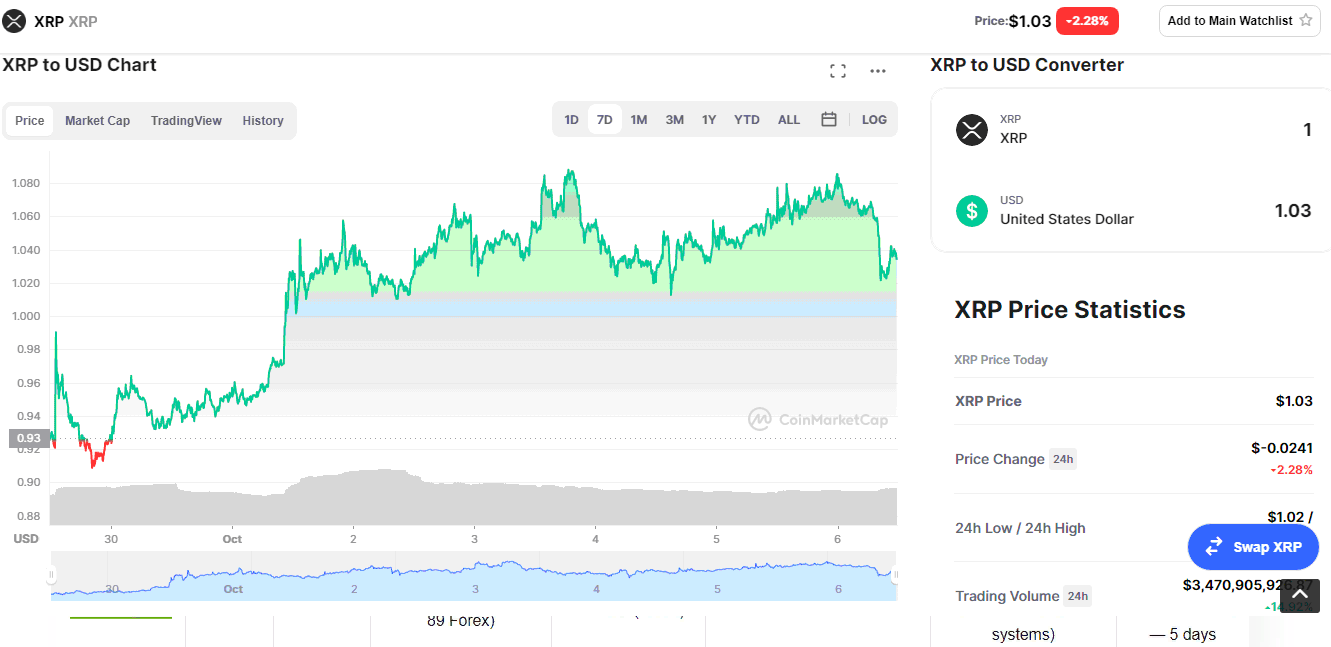1331x647 pixels.
Task: Click the -2.28% price change badge
Action: coord(1087,21)
